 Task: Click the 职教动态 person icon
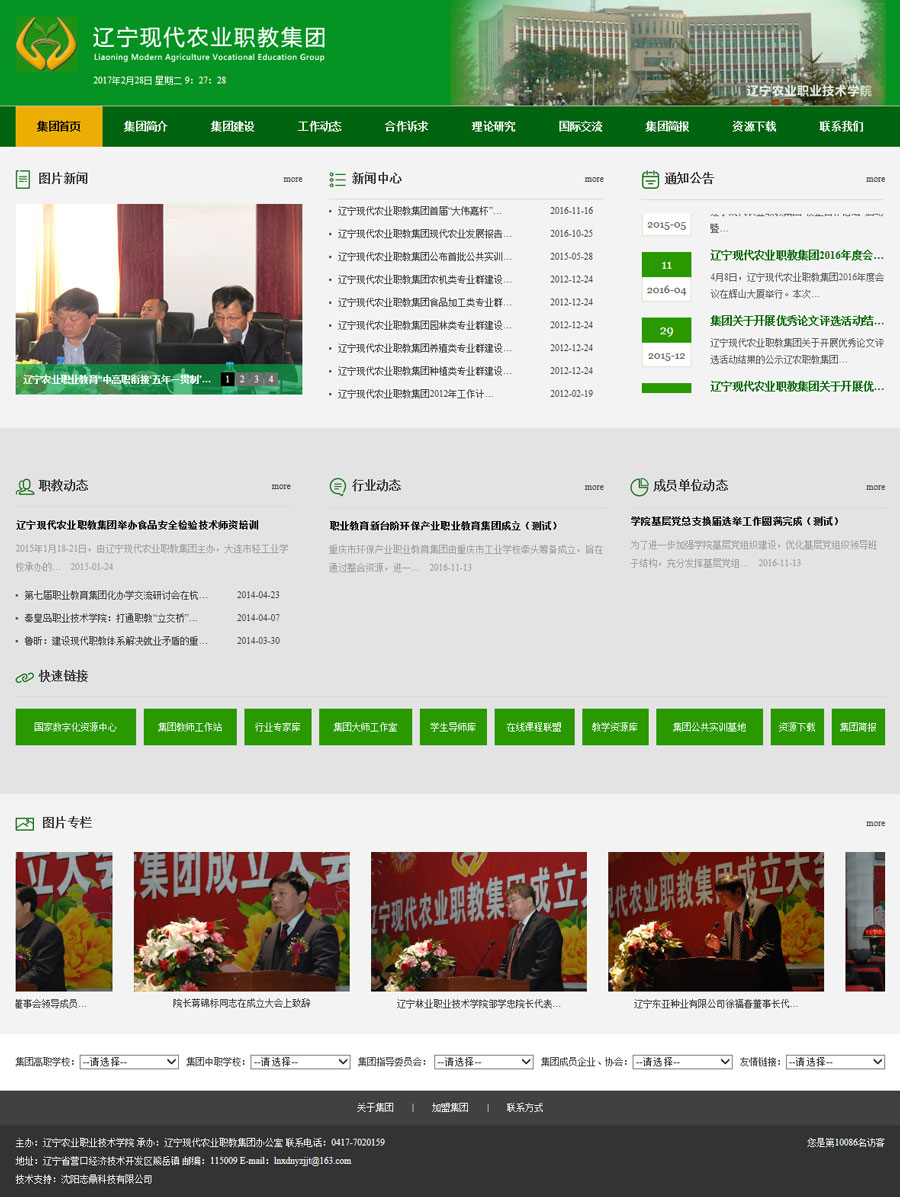[24, 486]
